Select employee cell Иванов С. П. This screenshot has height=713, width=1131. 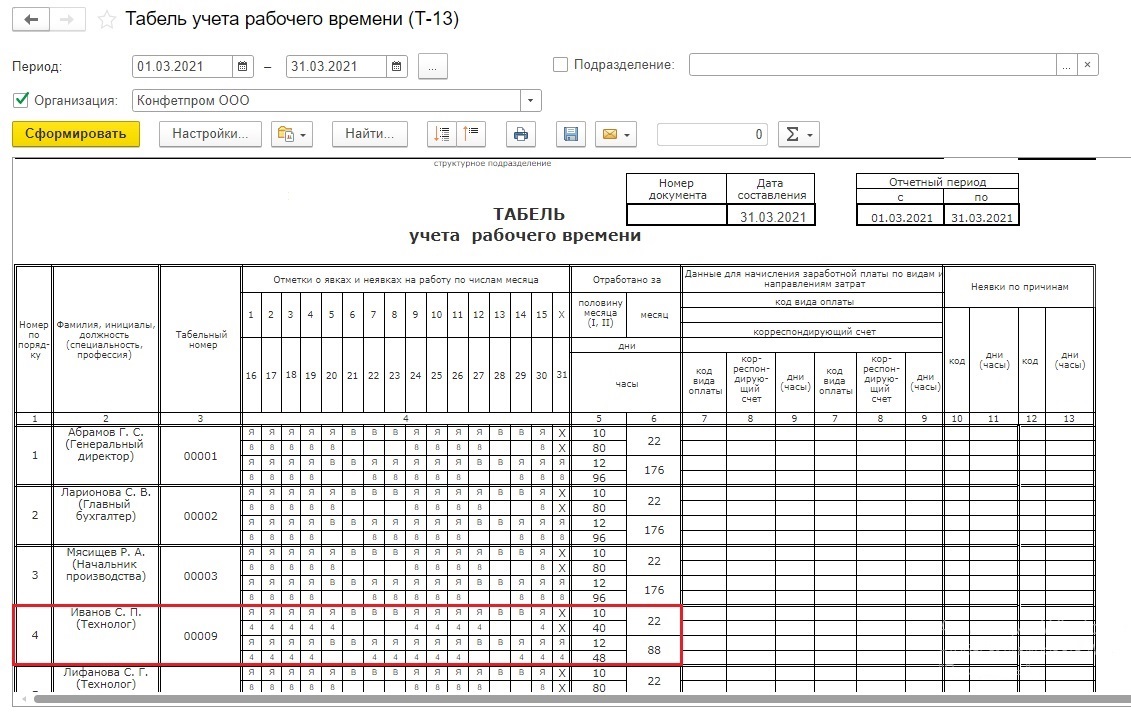[x=105, y=634]
